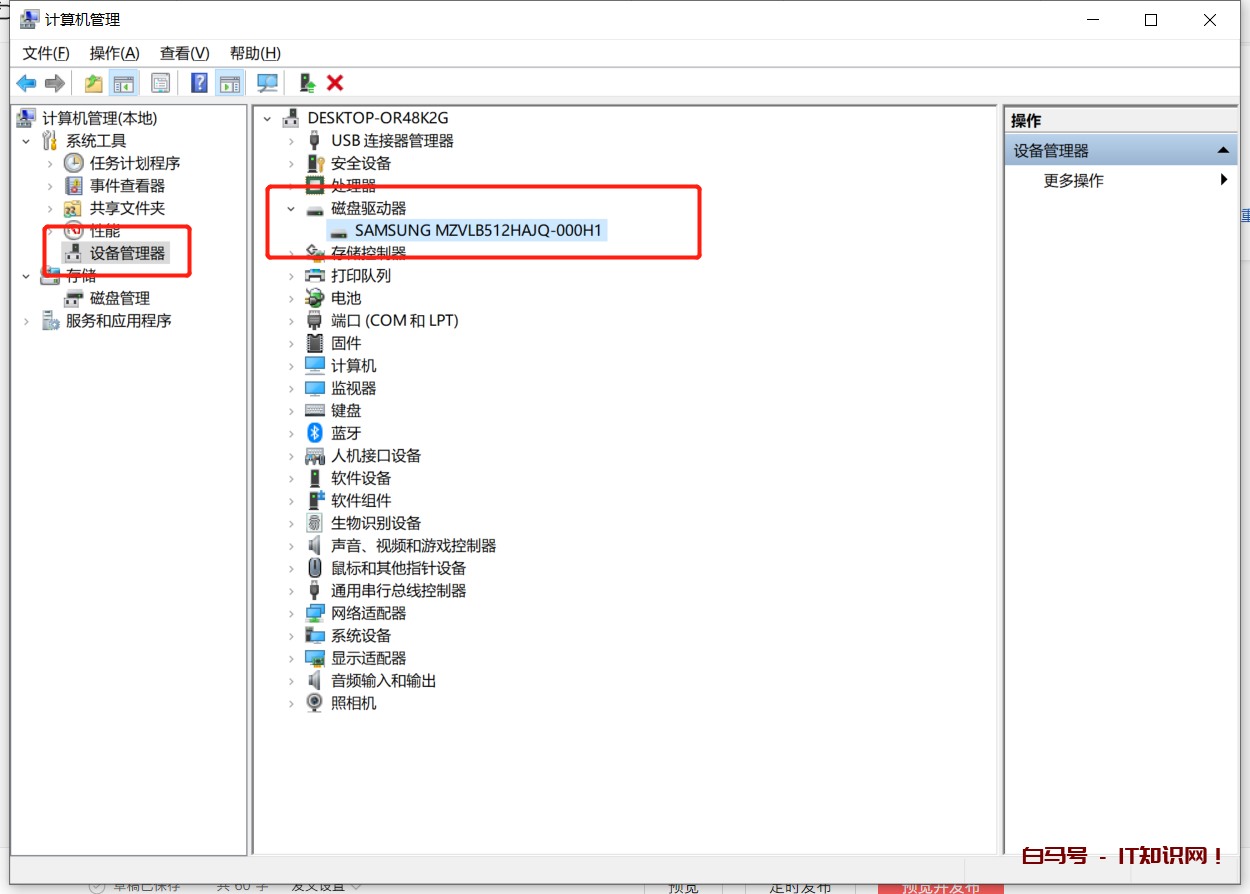
Task: Toggle Show/Hide Action Pane toolbar button
Action: pos(230,83)
